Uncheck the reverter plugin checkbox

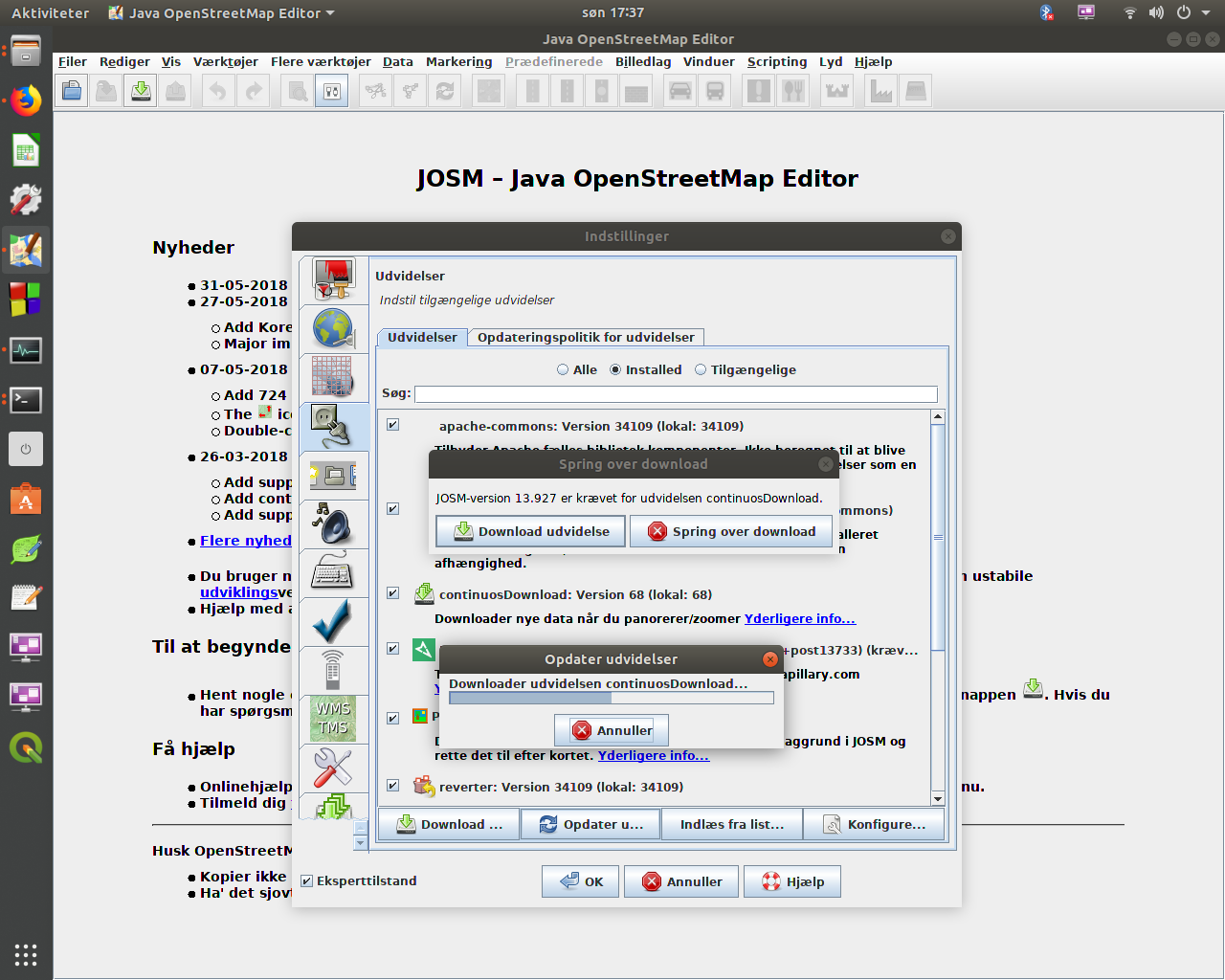392,786
